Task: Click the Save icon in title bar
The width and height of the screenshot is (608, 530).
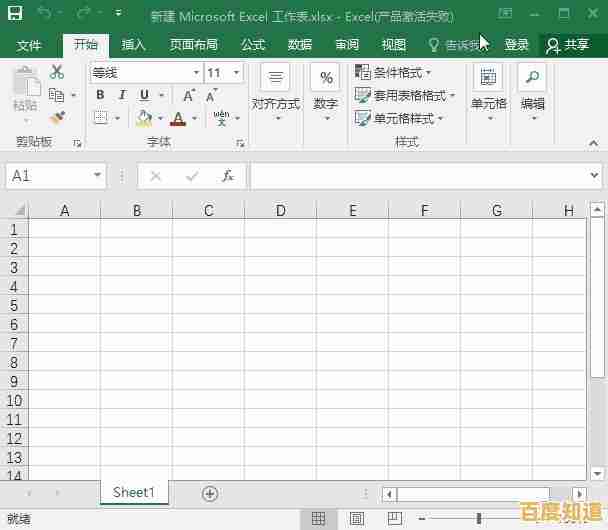Action: point(15,15)
